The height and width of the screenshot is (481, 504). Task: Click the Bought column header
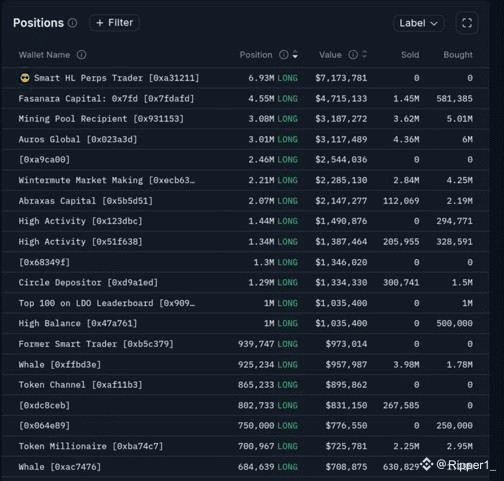458,55
